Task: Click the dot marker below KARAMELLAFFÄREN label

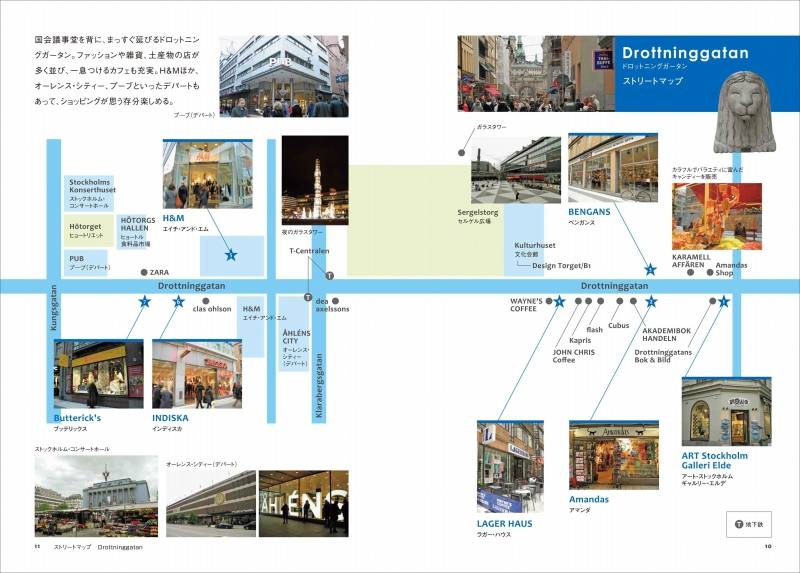Action: (690, 272)
